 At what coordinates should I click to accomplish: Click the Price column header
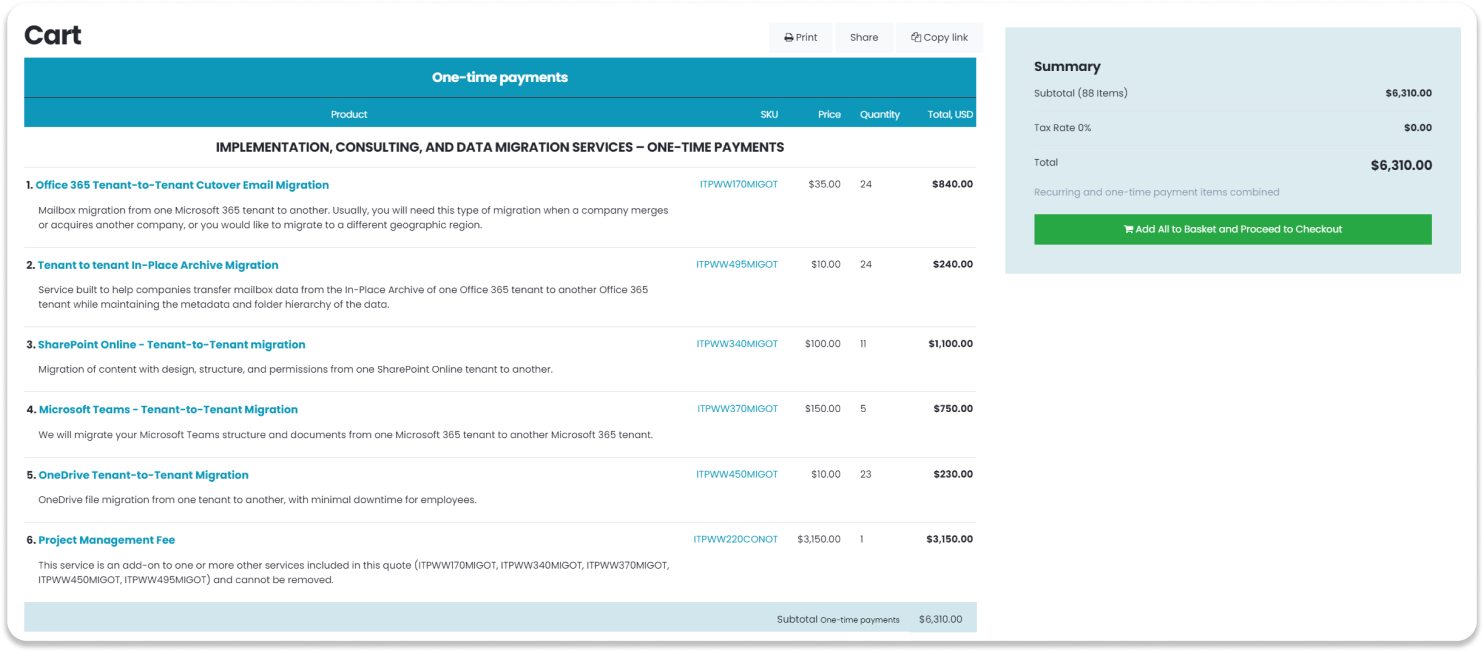pyautogui.click(x=829, y=114)
